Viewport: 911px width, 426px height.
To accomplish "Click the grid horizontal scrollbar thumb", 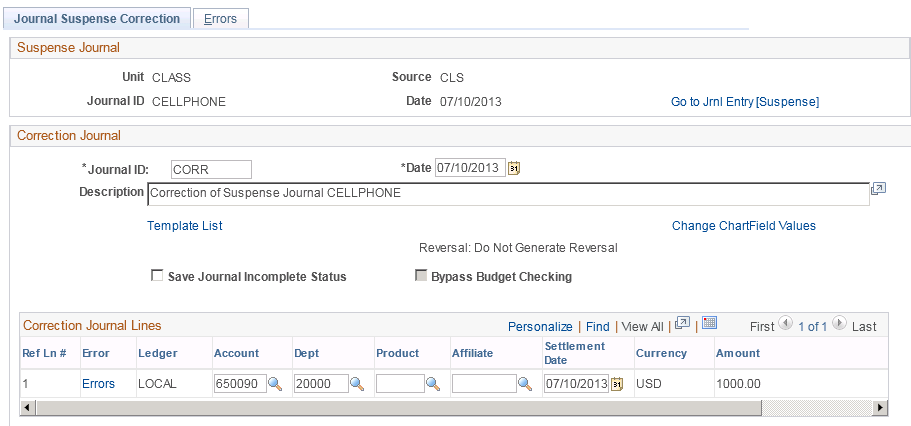I will pyautogui.click(x=398, y=407).
